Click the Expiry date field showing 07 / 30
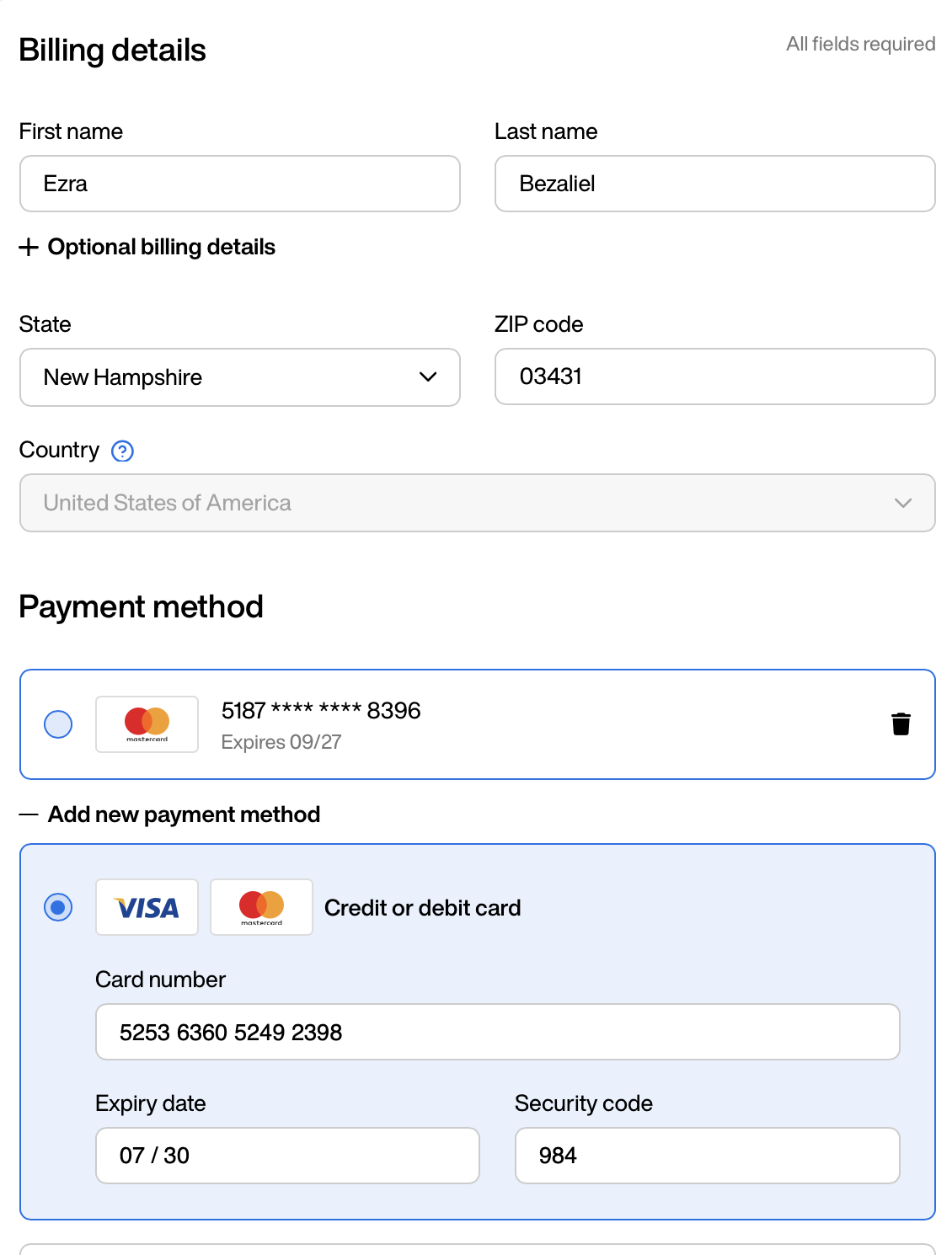 [287, 1156]
